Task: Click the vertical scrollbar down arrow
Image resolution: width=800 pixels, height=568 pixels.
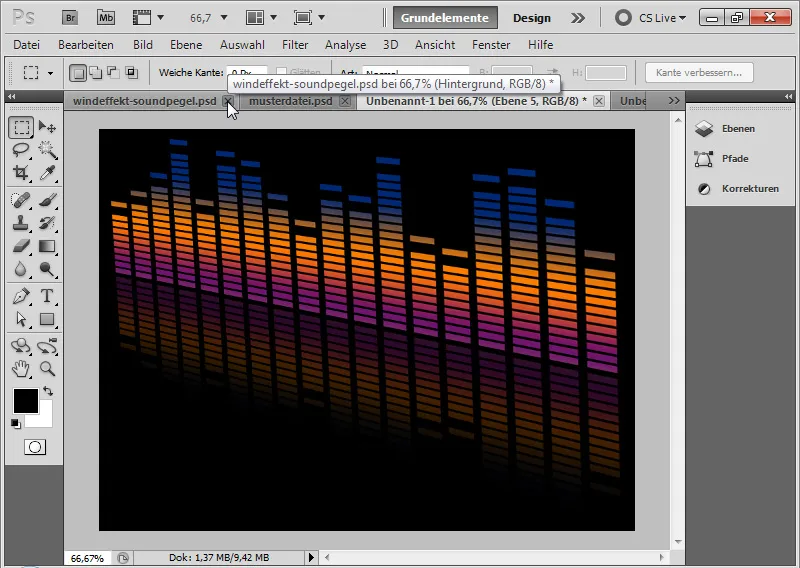Action: [x=678, y=541]
